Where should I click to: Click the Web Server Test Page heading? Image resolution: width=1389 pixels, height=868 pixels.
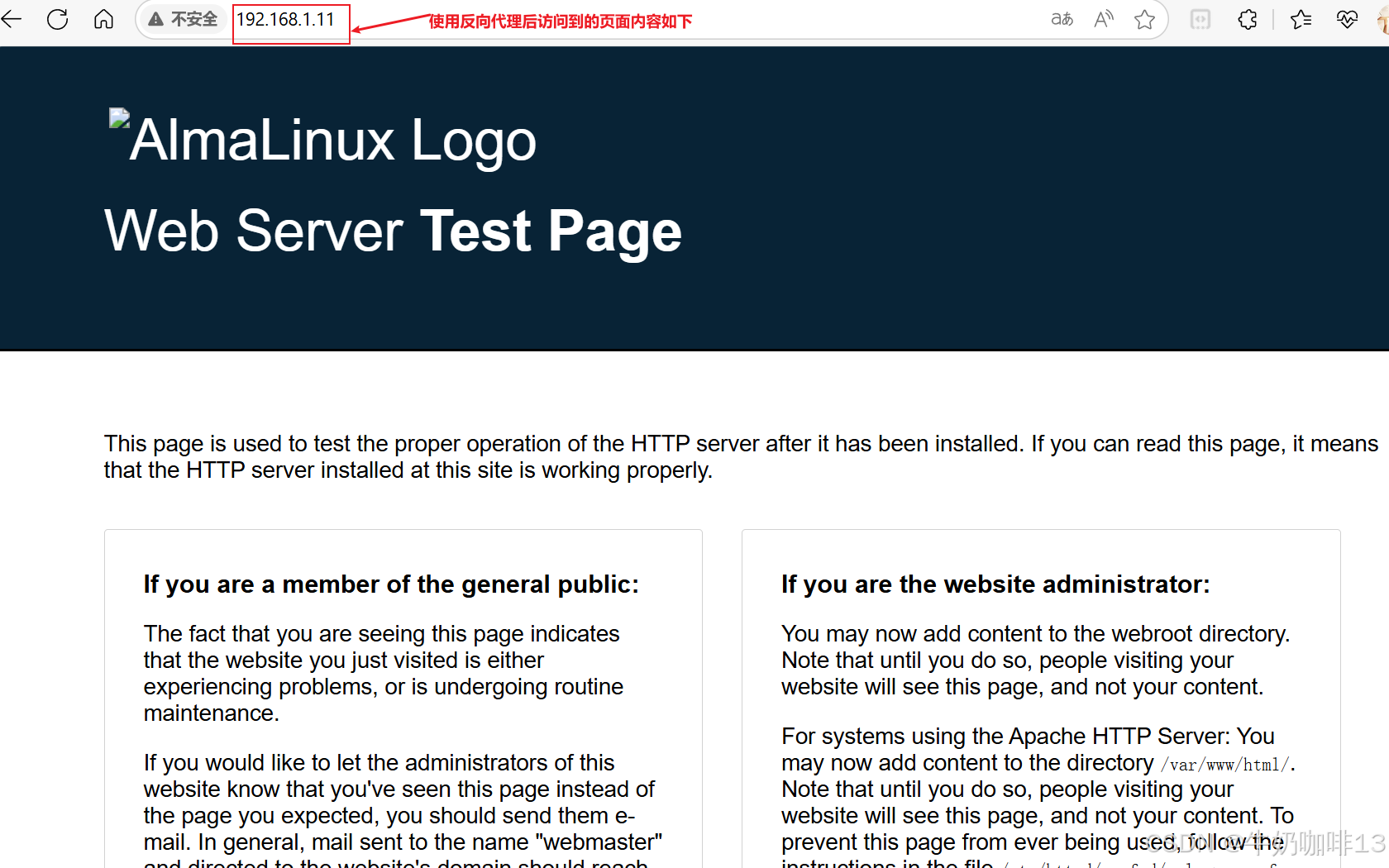tap(393, 231)
